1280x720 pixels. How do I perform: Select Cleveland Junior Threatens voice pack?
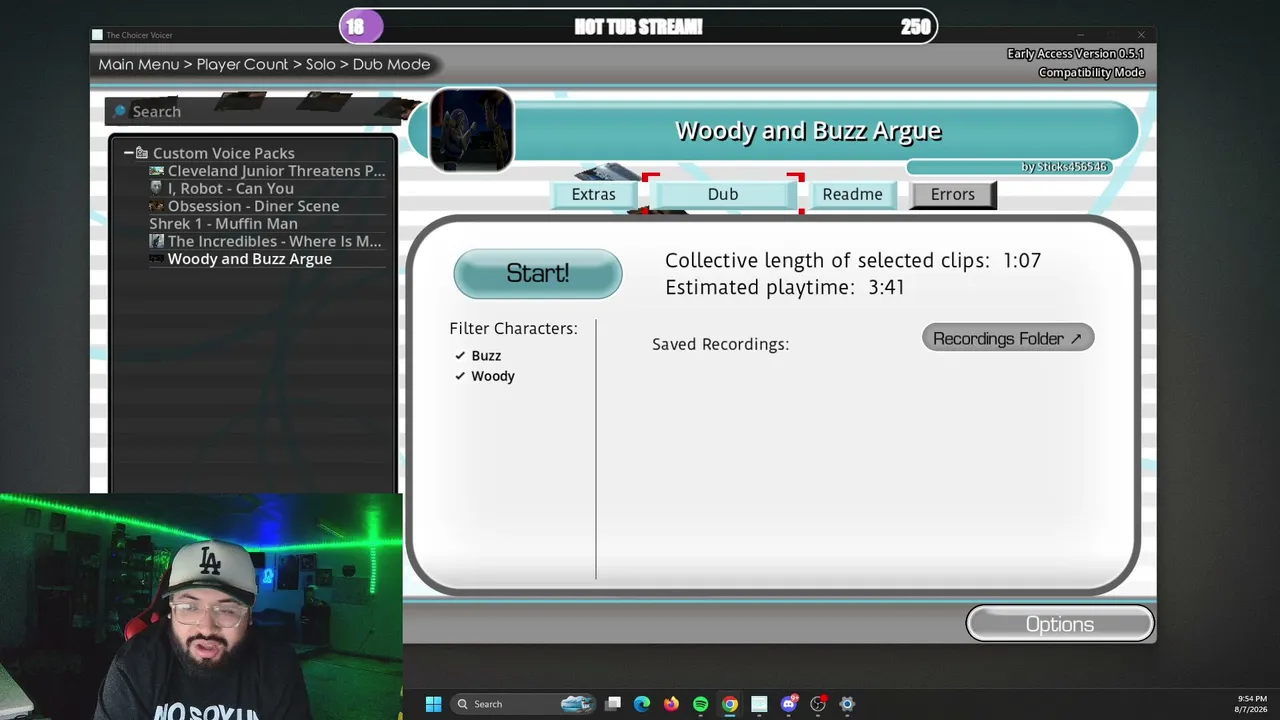267,171
